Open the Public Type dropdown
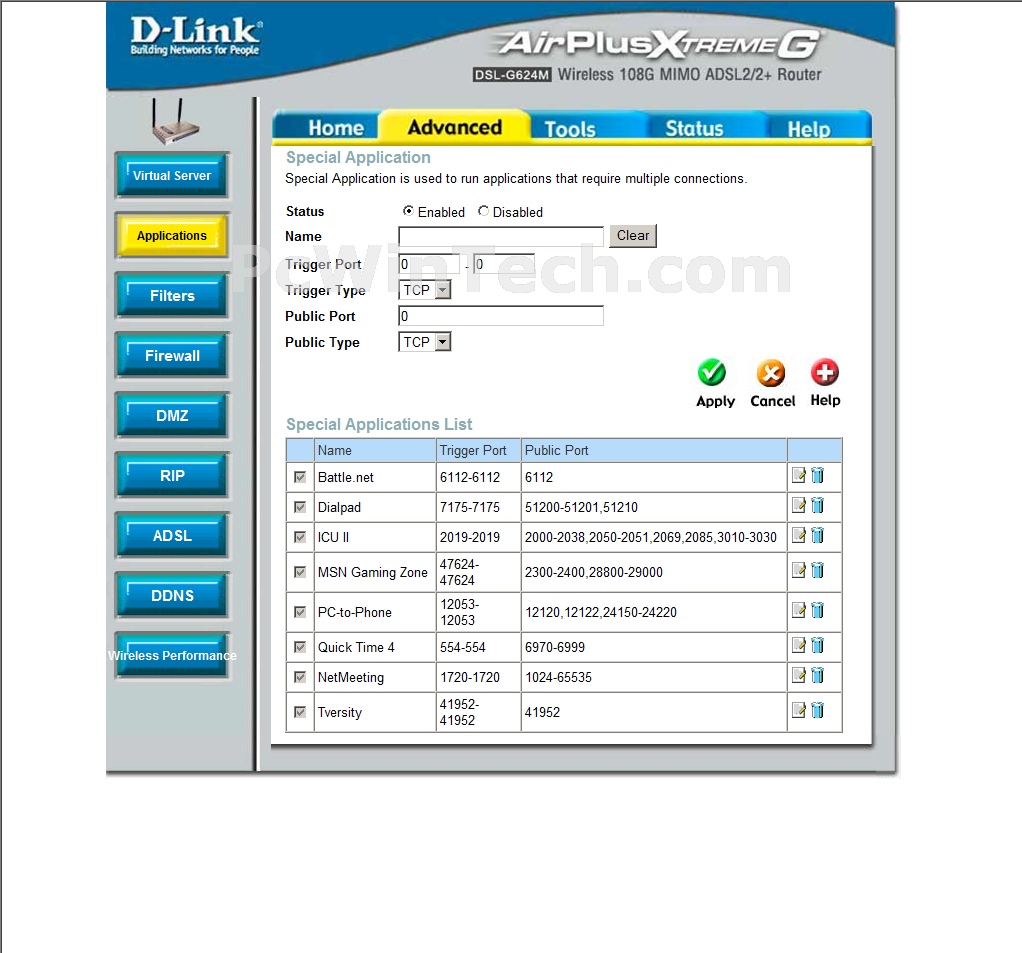Image resolution: width=1022 pixels, height=953 pixels. tap(424, 342)
